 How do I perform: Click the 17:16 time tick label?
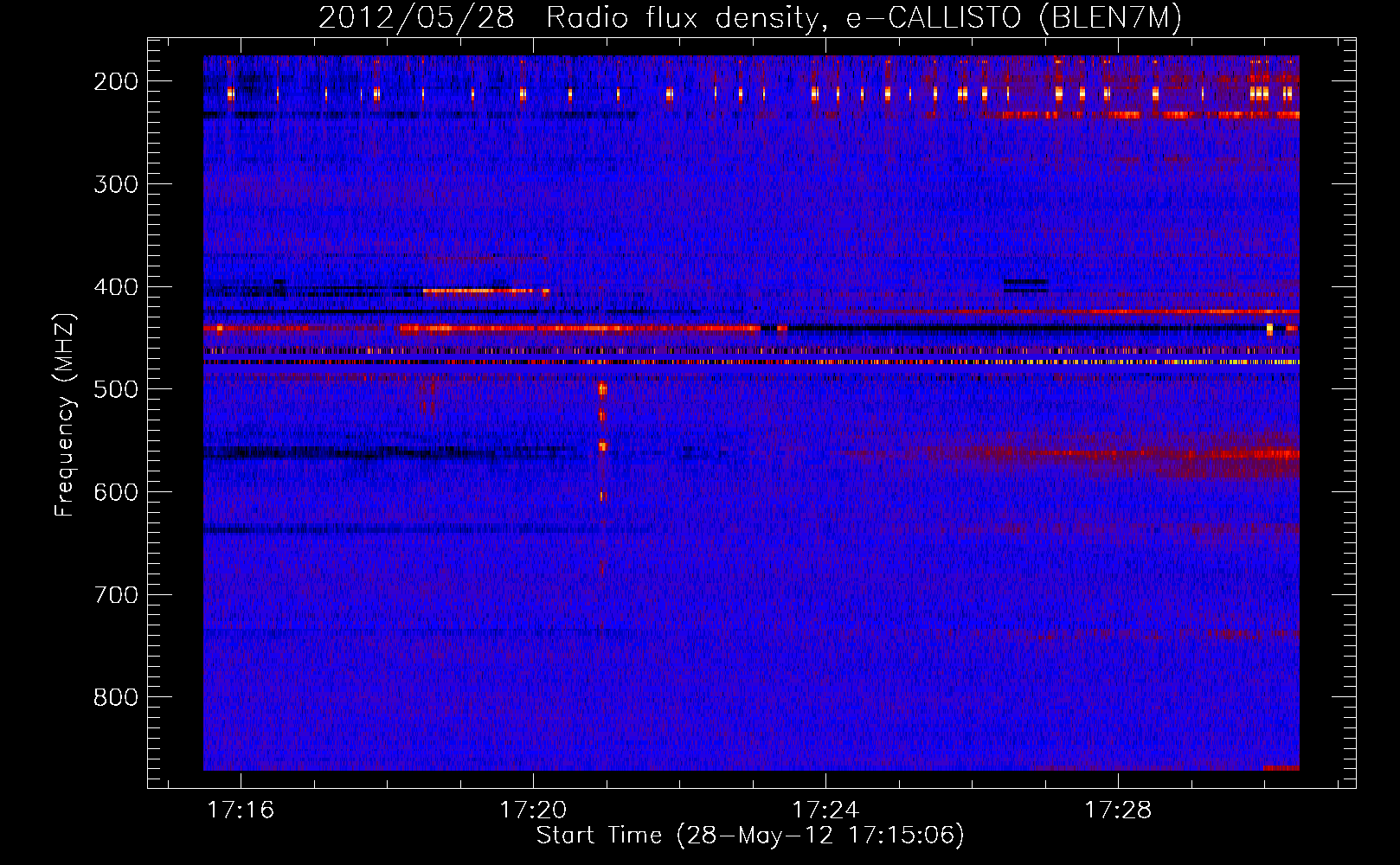241,810
